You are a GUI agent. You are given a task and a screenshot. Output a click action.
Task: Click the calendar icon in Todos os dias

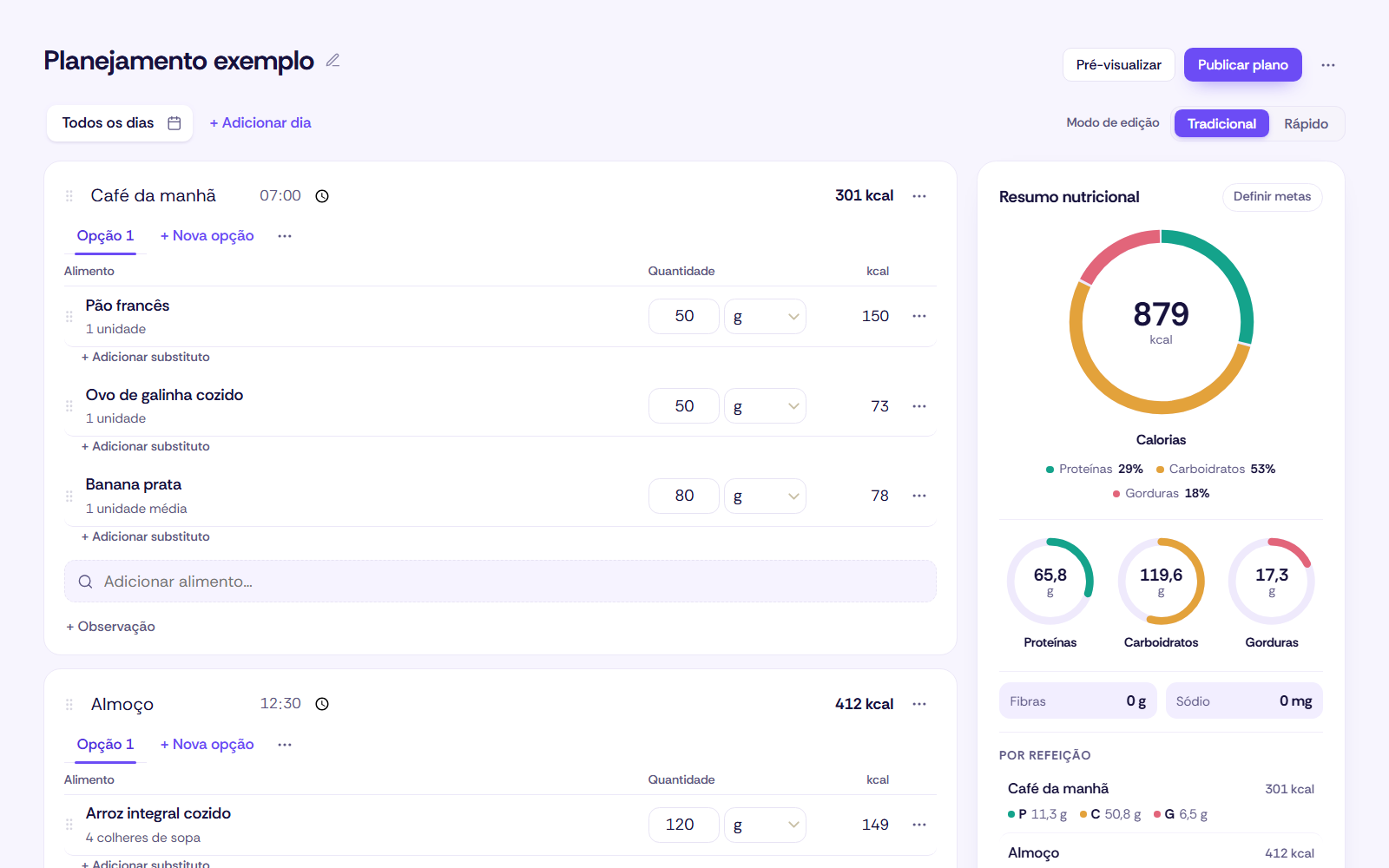[x=174, y=123]
